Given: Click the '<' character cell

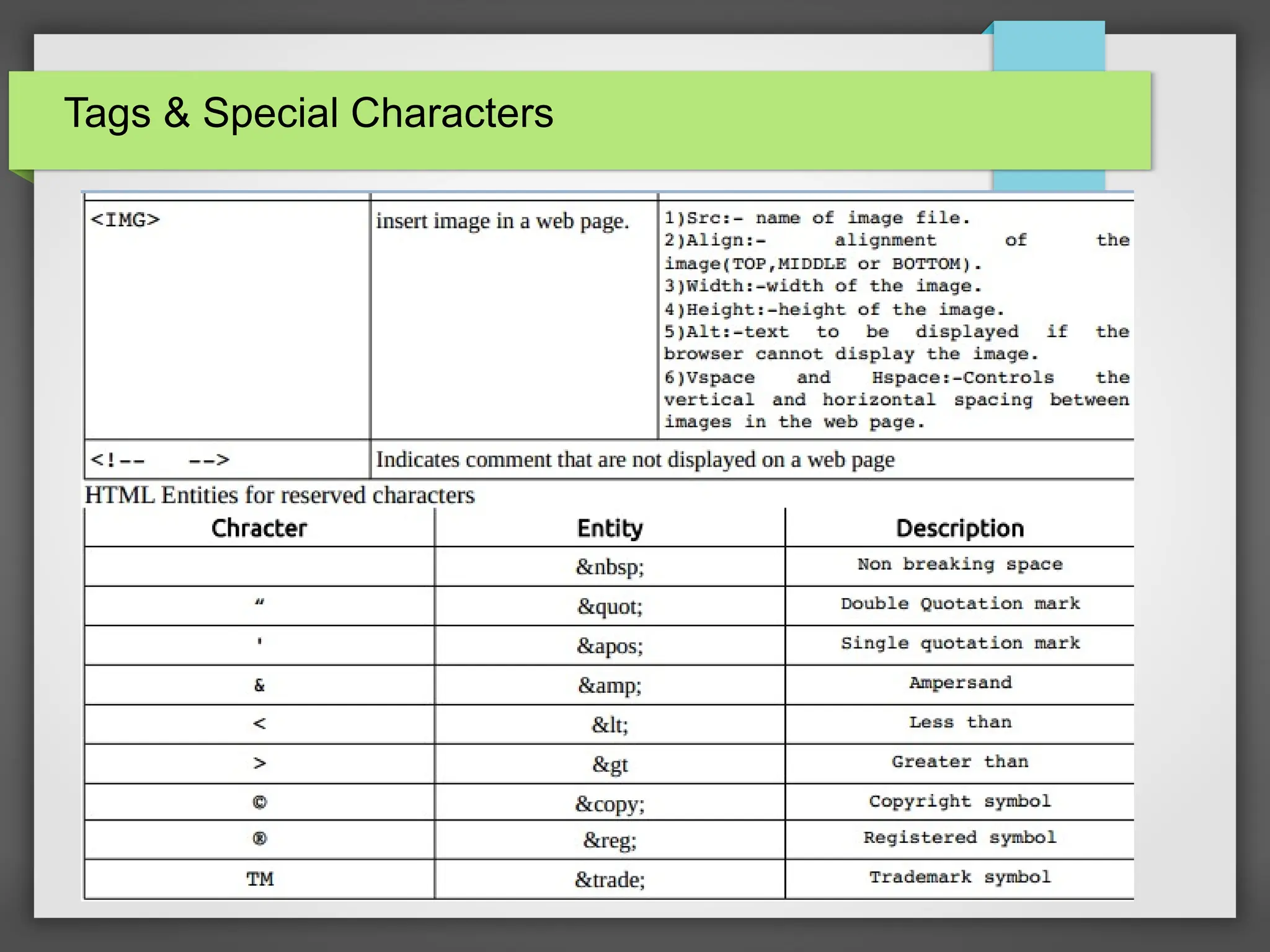Looking at the screenshot, I should click(259, 724).
